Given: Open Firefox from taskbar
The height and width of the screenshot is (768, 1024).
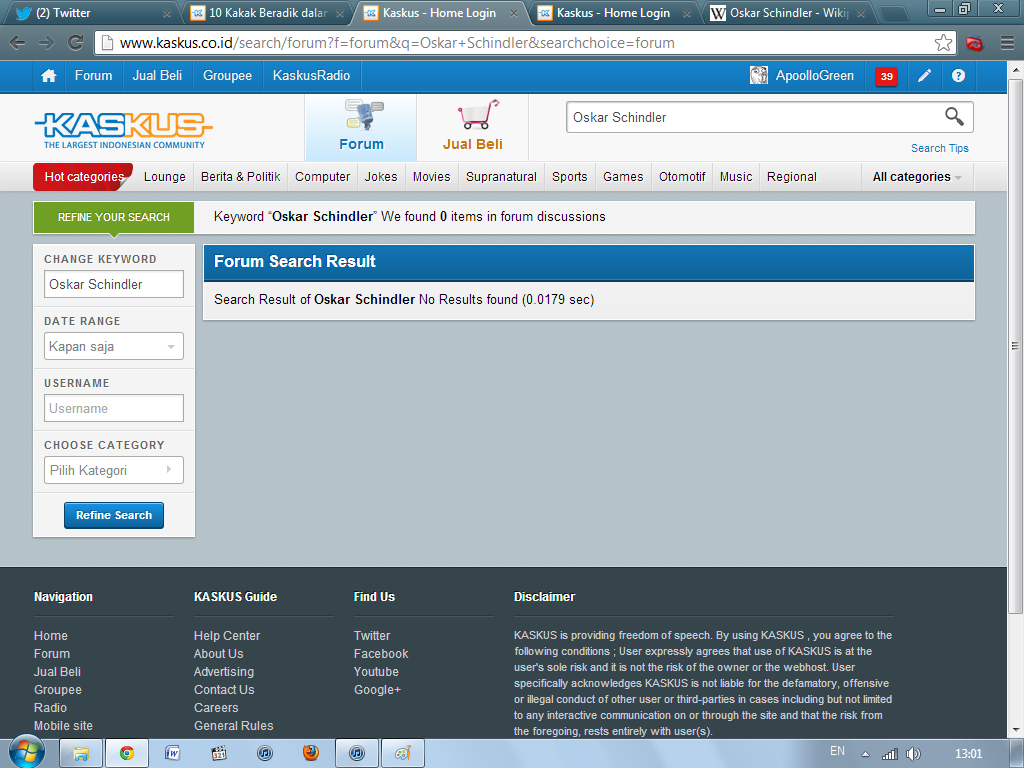Looking at the screenshot, I should (x=311, y=753).
